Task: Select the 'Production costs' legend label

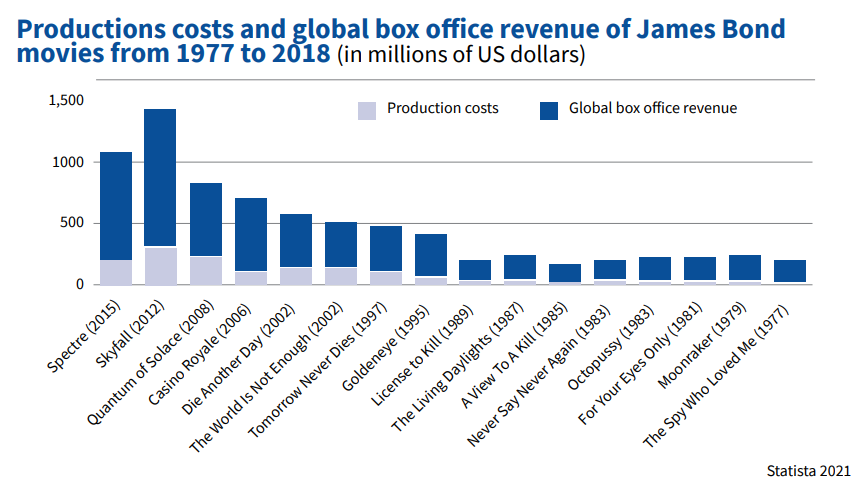Action: pyautogui.click(x=442, y=109)
